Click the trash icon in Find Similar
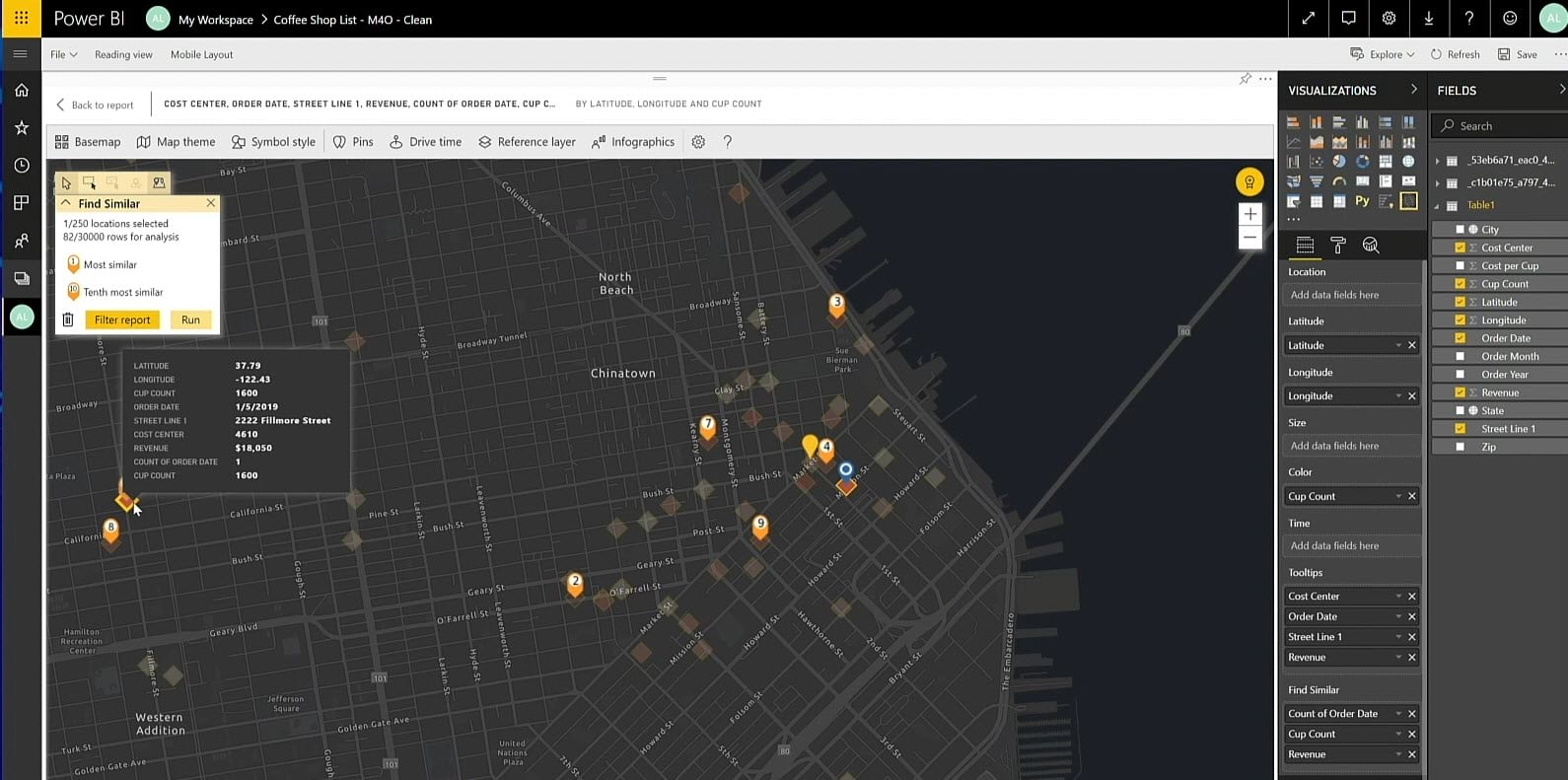The height and width of the screenshot is (780, 1568). pyautogui.click(x=68, y=319)
